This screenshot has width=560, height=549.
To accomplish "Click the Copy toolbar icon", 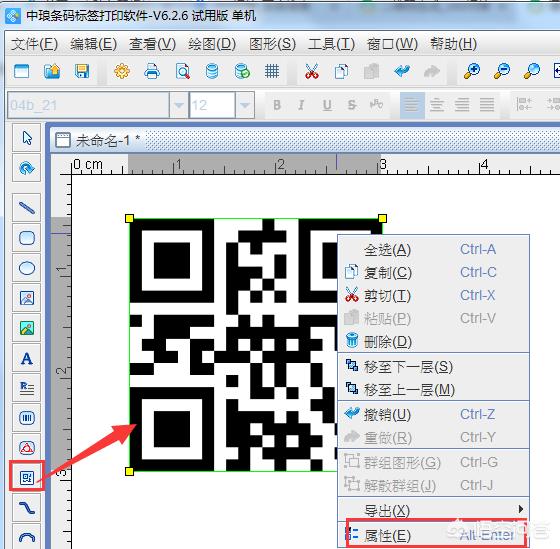I will pos(341,71).
